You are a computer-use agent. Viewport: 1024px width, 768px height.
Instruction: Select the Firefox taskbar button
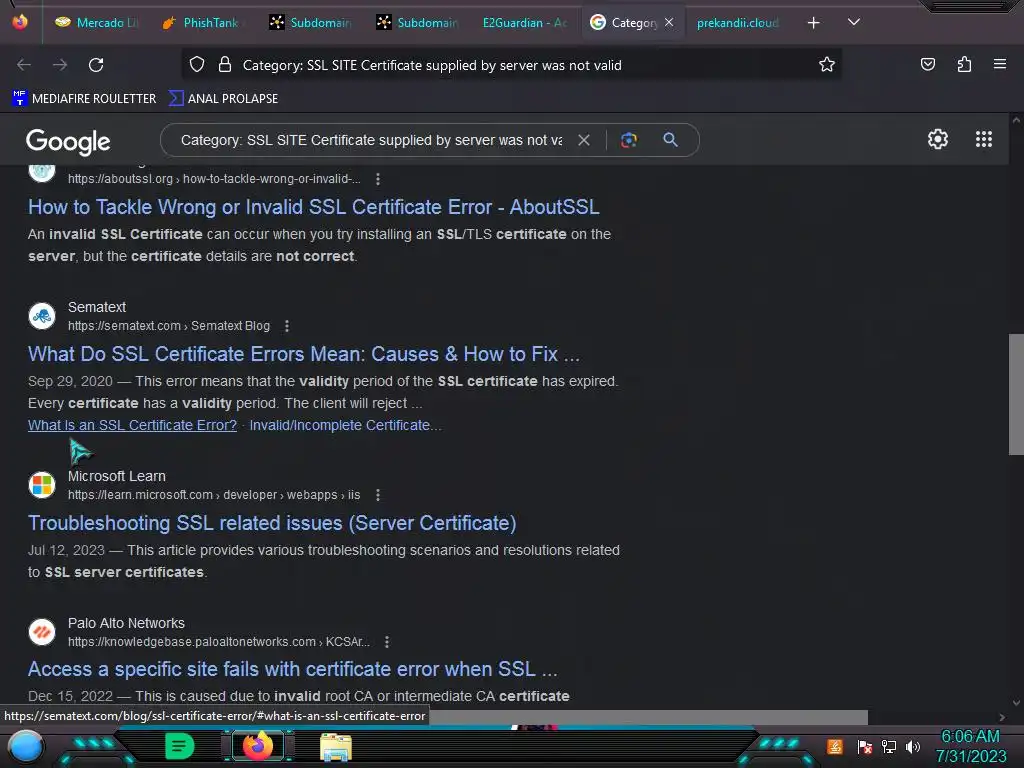pos(257,746)
